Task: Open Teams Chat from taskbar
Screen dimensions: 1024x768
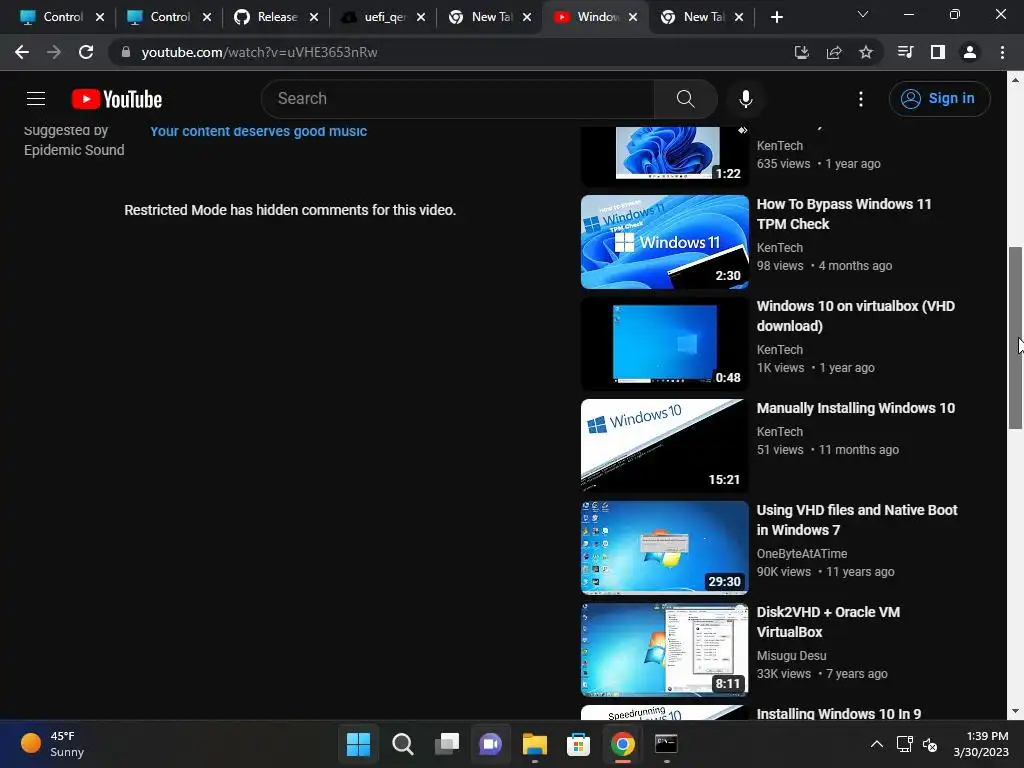Action: (490, 744)
